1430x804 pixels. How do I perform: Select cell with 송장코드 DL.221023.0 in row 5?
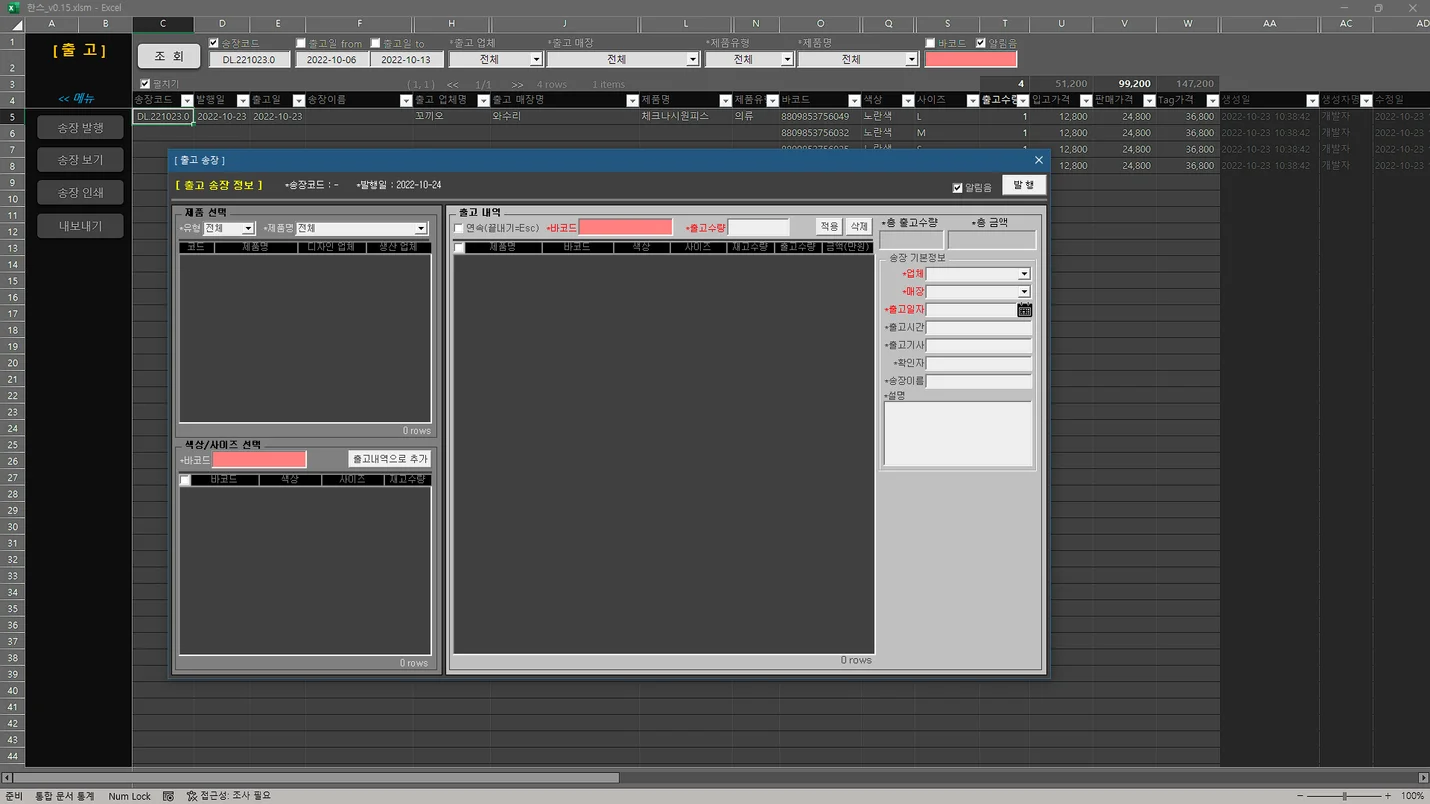pyautogui.click(x=163, y=117)
